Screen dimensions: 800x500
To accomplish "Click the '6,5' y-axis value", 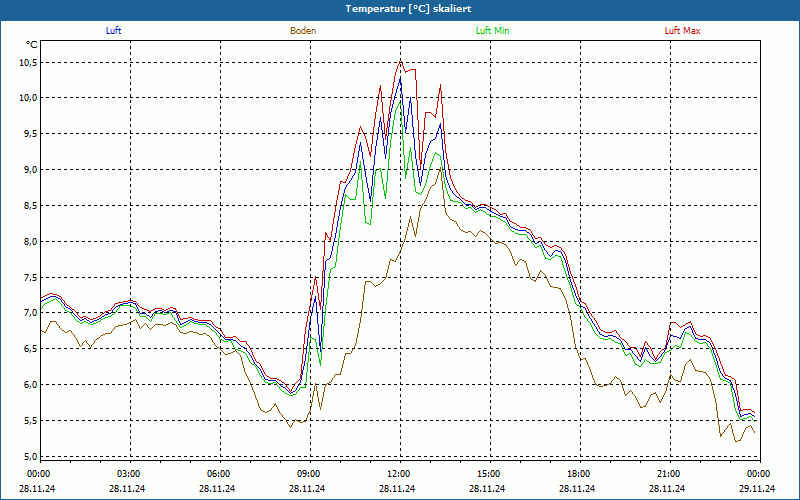I will click(31, 349).
